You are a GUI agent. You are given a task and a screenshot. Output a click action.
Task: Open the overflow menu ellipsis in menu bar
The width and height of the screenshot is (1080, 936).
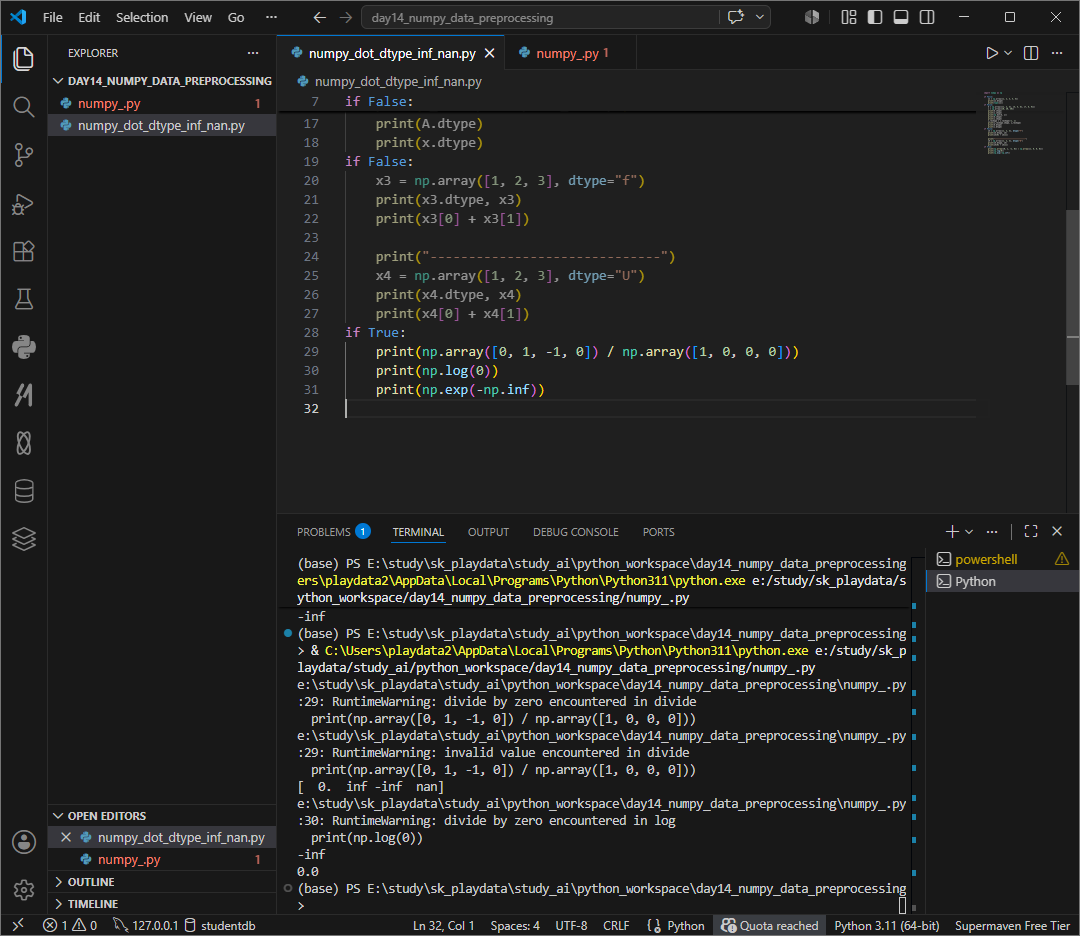(271, 17)
